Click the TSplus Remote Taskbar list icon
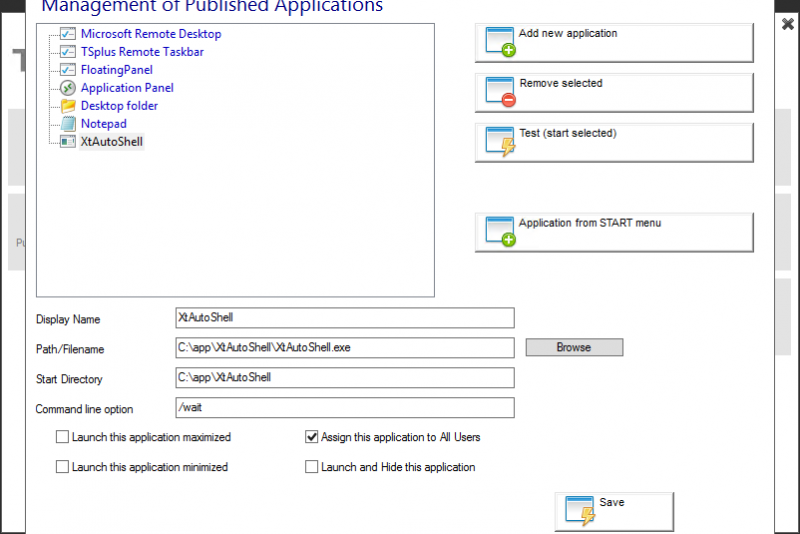The image size is (800, 534). click(x=68, y=52)
